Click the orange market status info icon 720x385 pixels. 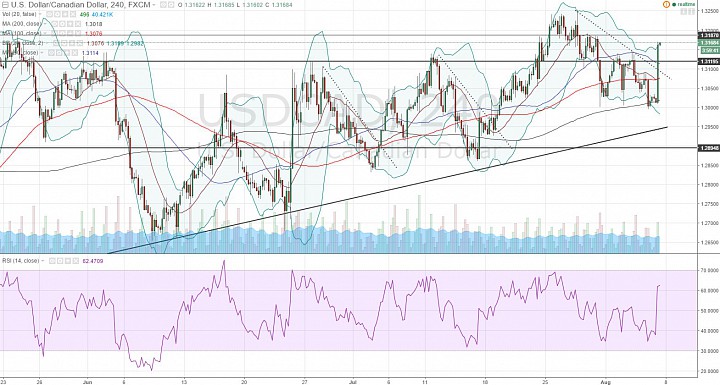pos(666,4)
